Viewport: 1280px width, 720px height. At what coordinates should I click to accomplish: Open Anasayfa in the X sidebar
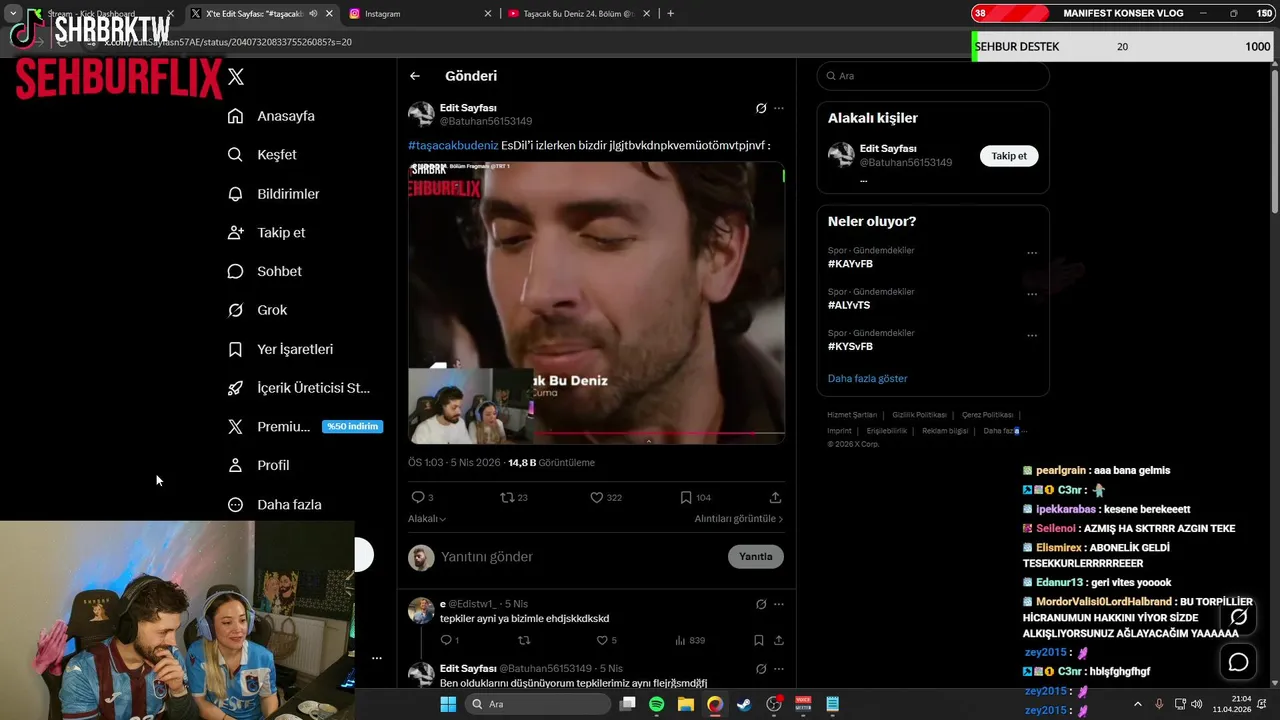coord(271,116)
